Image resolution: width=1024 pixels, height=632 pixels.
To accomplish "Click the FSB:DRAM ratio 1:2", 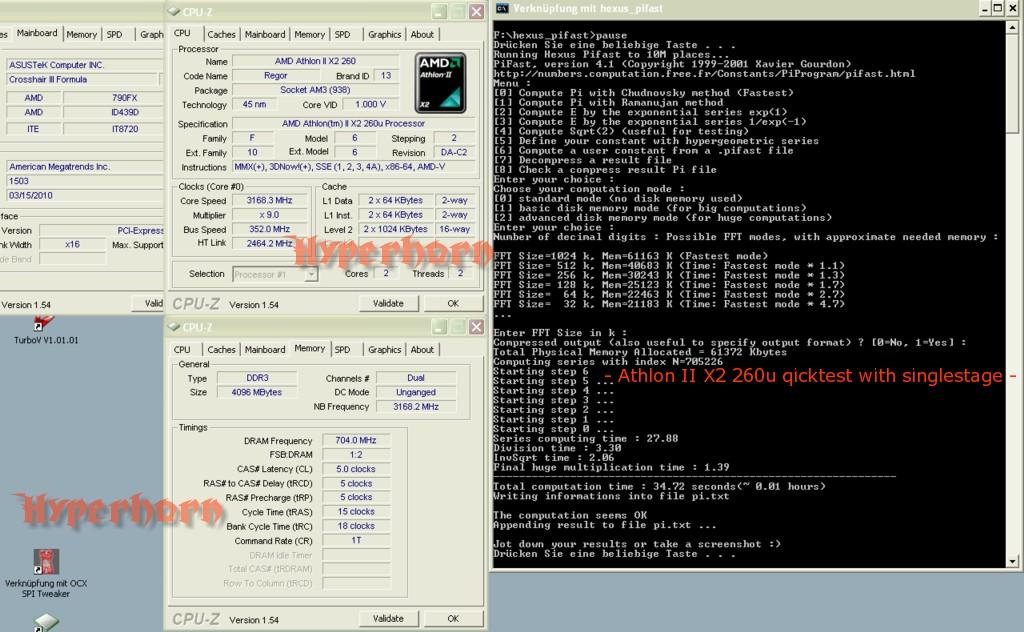I will 356,454.
